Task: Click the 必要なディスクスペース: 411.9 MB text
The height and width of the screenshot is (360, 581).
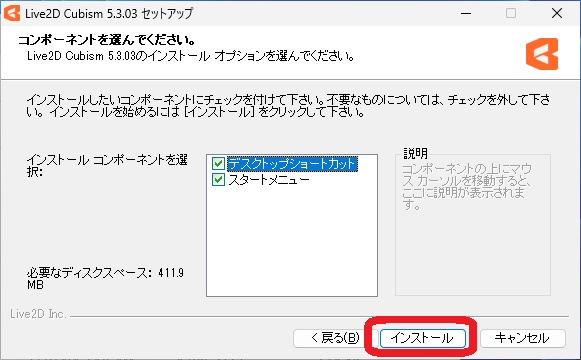Action: (x=105, y=279)
